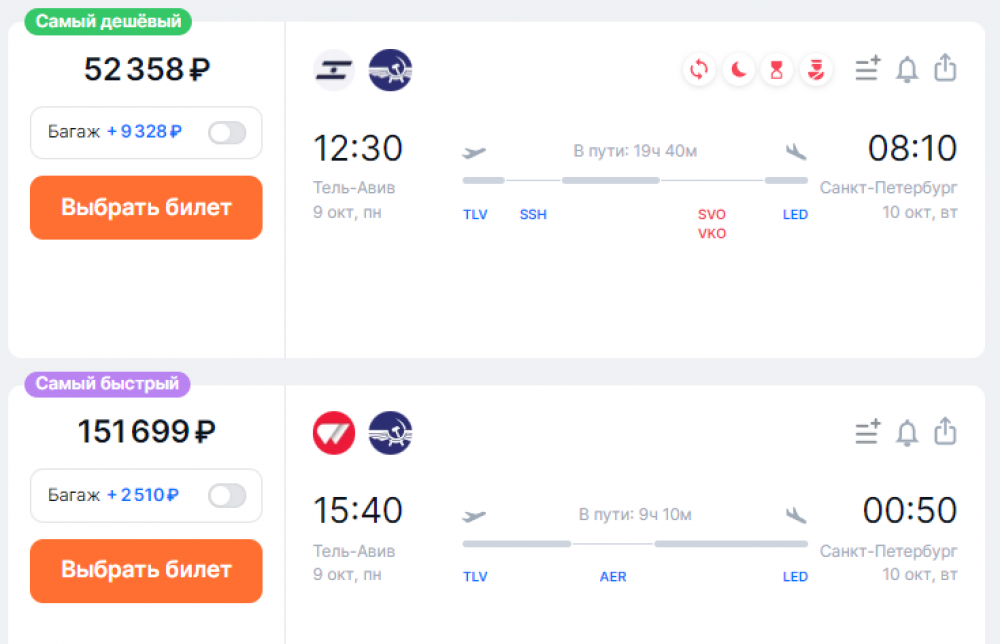Click the long layover hourglass icon
1000x644 pixels.
tap(777, 70)
